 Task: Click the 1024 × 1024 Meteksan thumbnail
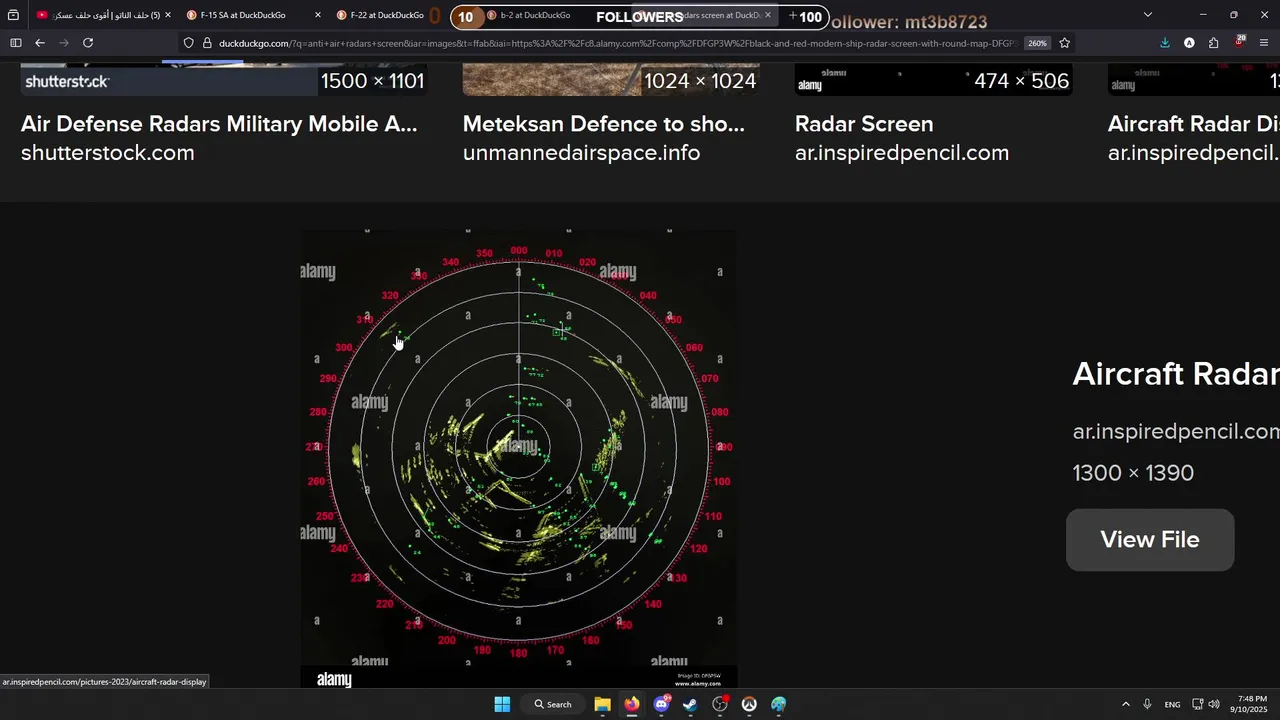point(611,80)
